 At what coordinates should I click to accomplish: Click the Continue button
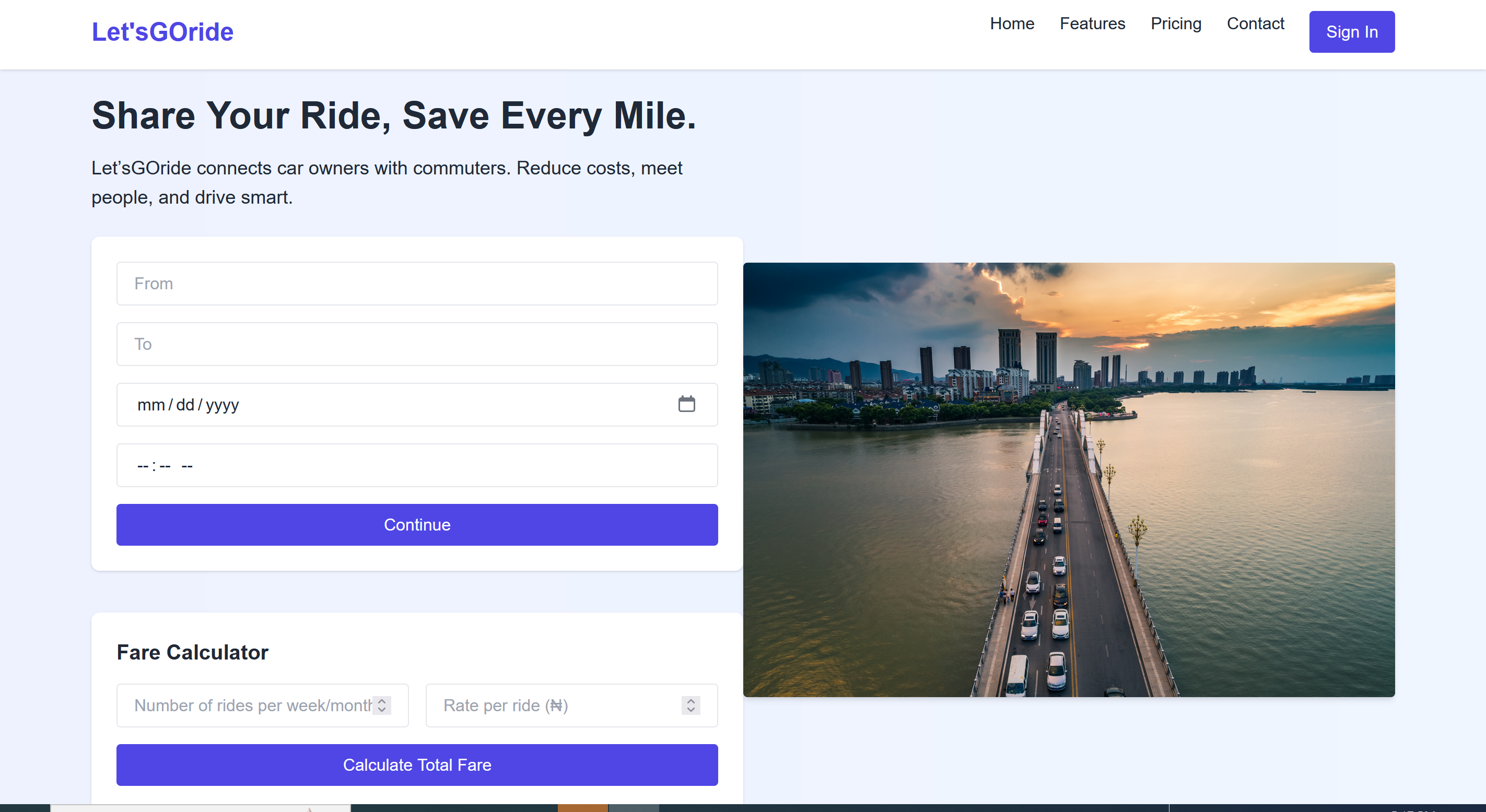click(x=417, y=525)
